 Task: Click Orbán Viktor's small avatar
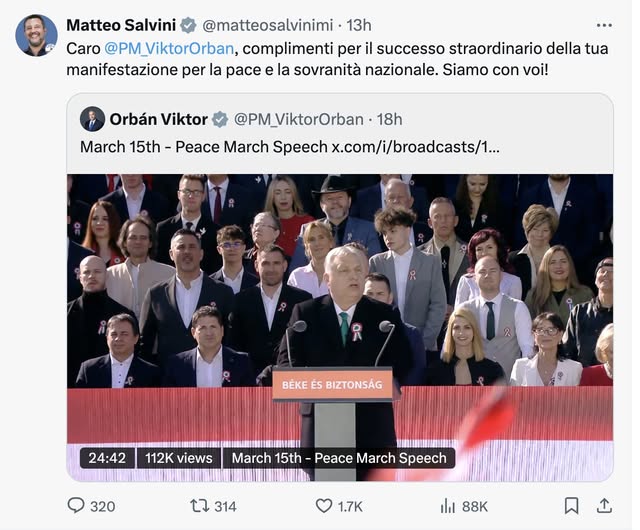pos(93,119)
